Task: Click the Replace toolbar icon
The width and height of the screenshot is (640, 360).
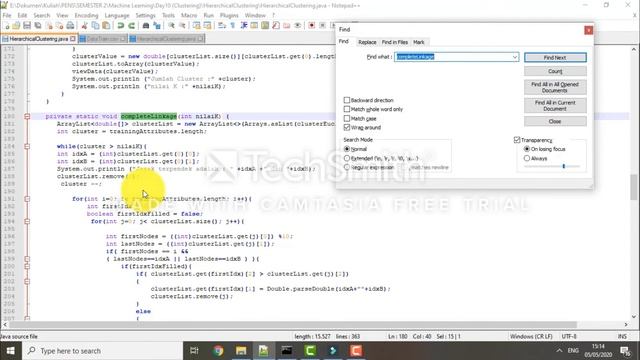Action: point(157,26)
